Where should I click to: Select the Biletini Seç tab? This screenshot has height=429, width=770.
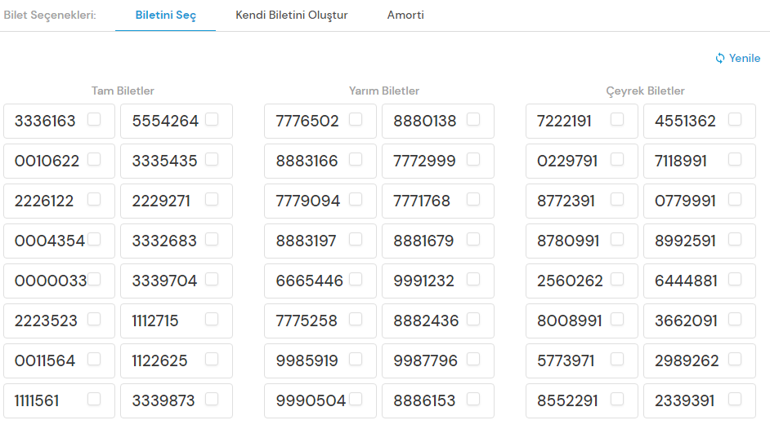165,15
